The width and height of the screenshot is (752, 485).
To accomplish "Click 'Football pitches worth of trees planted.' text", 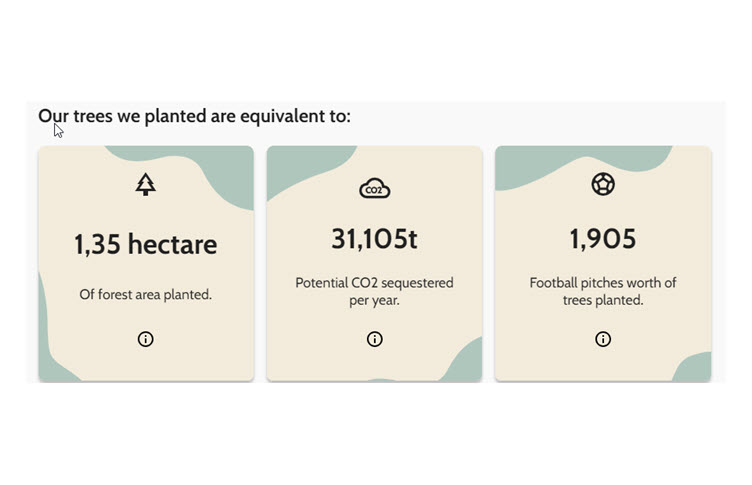I will [x=603, y=291].
